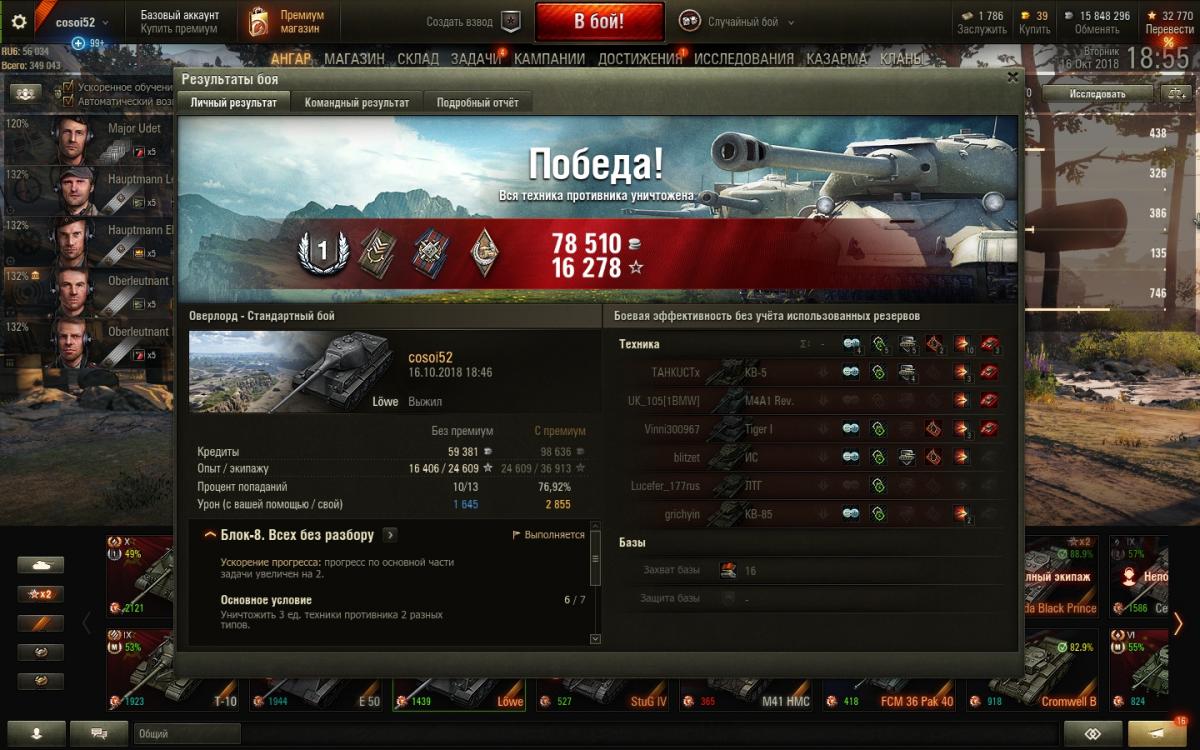Click the Исследовать button
Viewport: 1200px width, 750px height.
click(x=1097, y=94)
